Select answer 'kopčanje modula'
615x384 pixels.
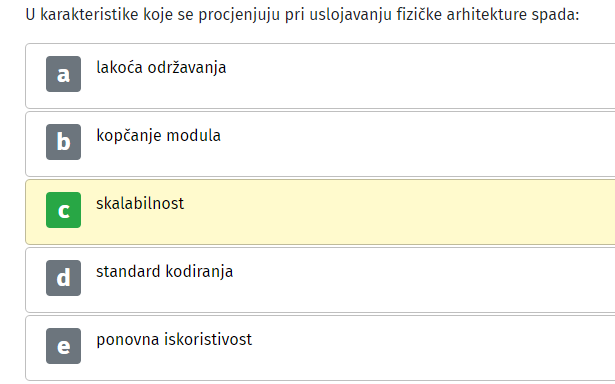click(158, 136)
